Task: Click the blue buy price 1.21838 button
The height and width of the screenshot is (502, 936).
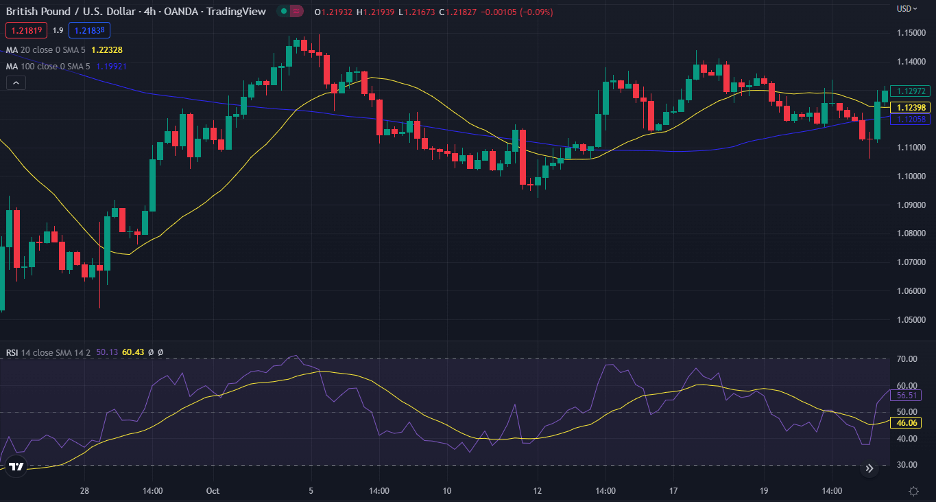Action: click(91, 31)
